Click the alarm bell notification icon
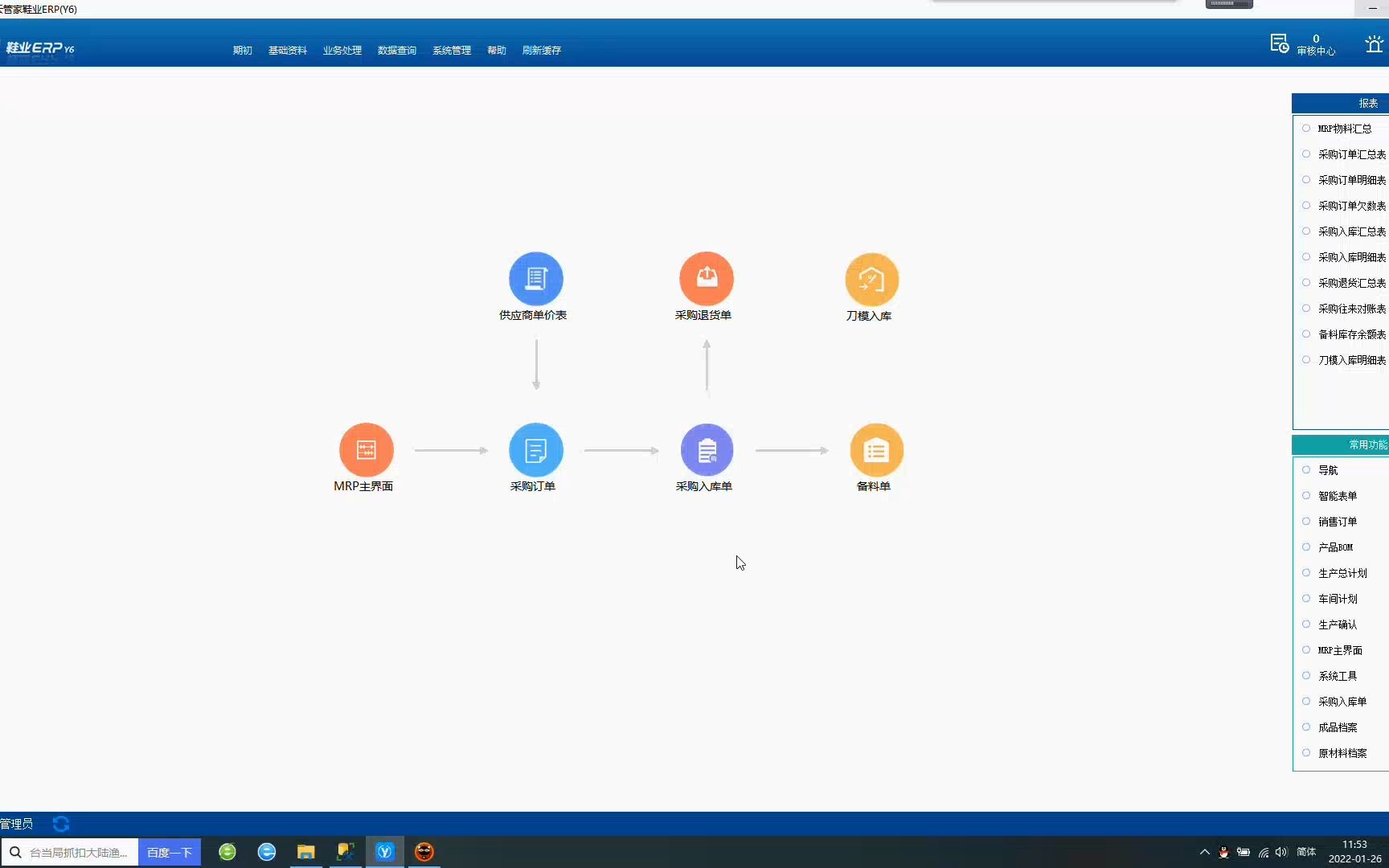Viewport: 1389px width, 868px height. click(x=1374, y=44)
